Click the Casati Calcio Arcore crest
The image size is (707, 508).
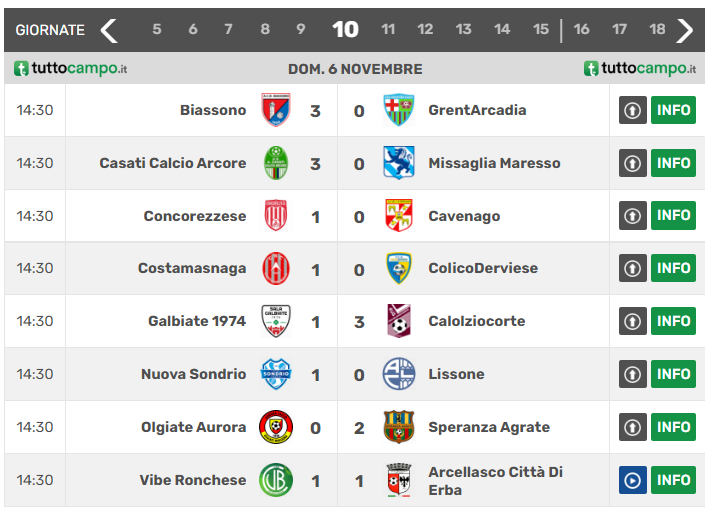(276, 163)
